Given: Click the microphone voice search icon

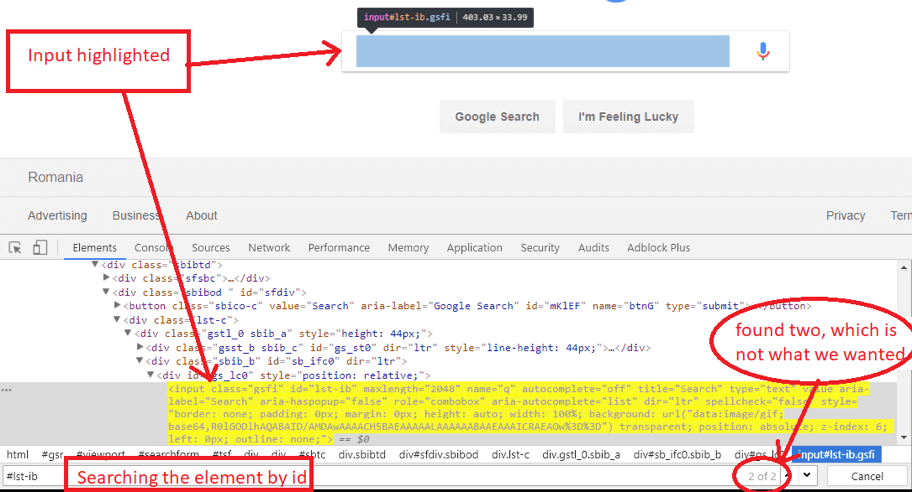Looking at the screenshot, I should (x=763, y=51).
